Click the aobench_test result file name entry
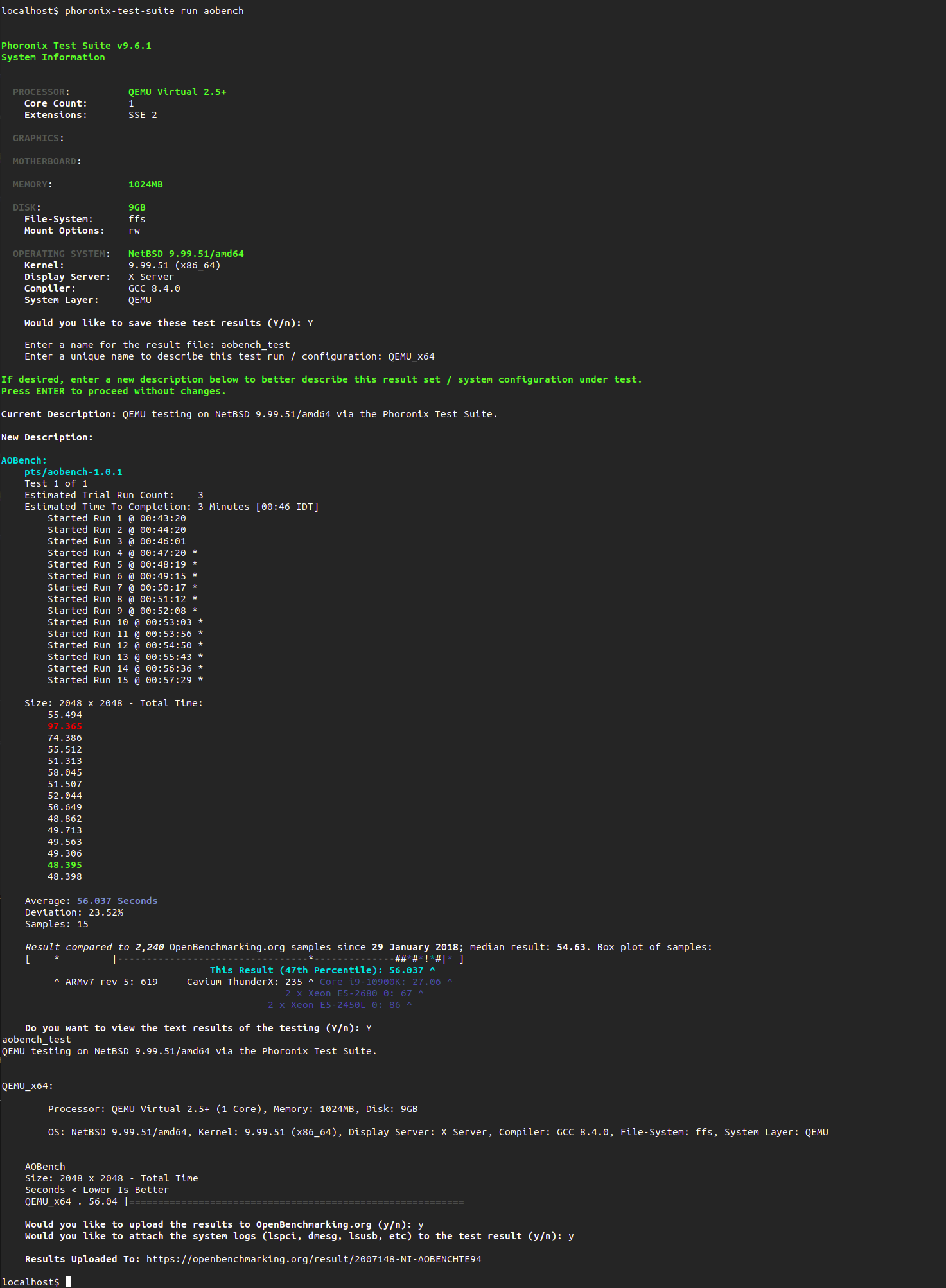Screen dimensions: 946x1288 (x=256, y=345)
